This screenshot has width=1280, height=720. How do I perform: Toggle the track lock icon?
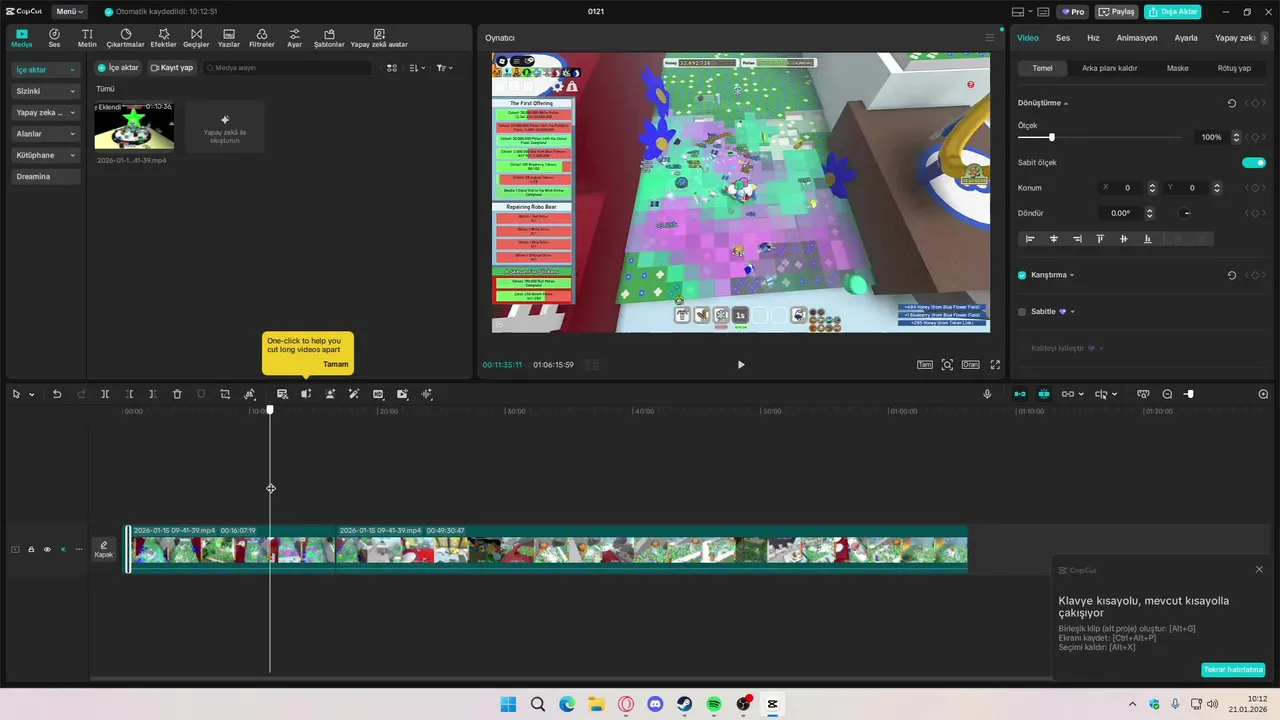31,549
